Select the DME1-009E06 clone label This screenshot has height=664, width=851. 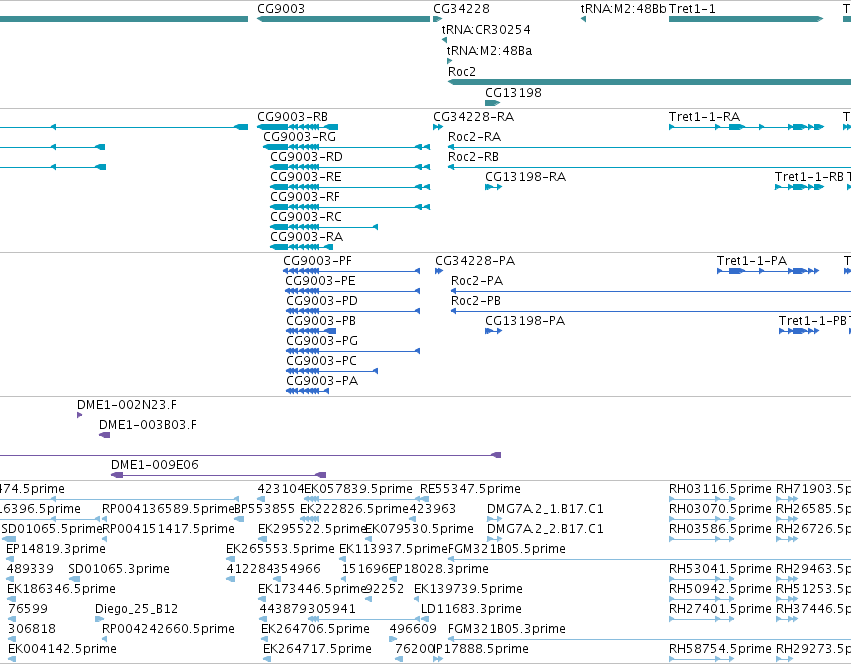[155, 465]
